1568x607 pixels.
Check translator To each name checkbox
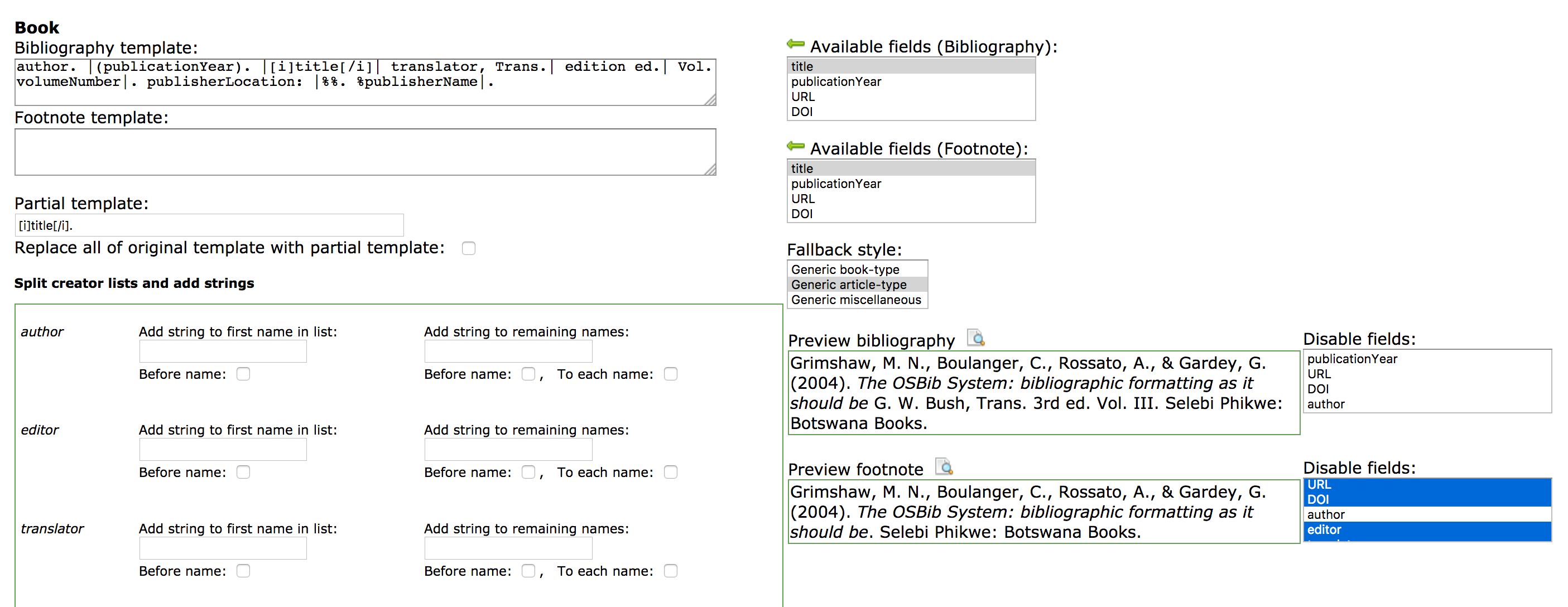[671, 571]
